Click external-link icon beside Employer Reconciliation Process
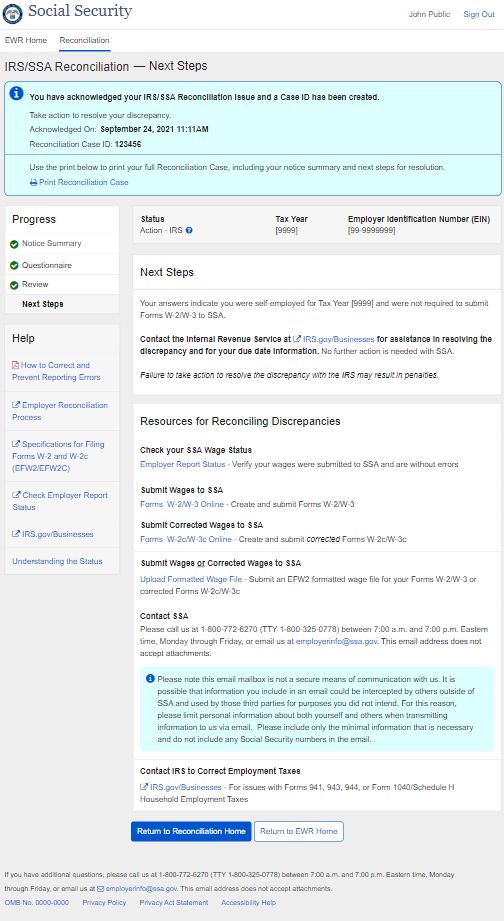The width and height of the screenshot is (504, 921). [x=16, y=405]
